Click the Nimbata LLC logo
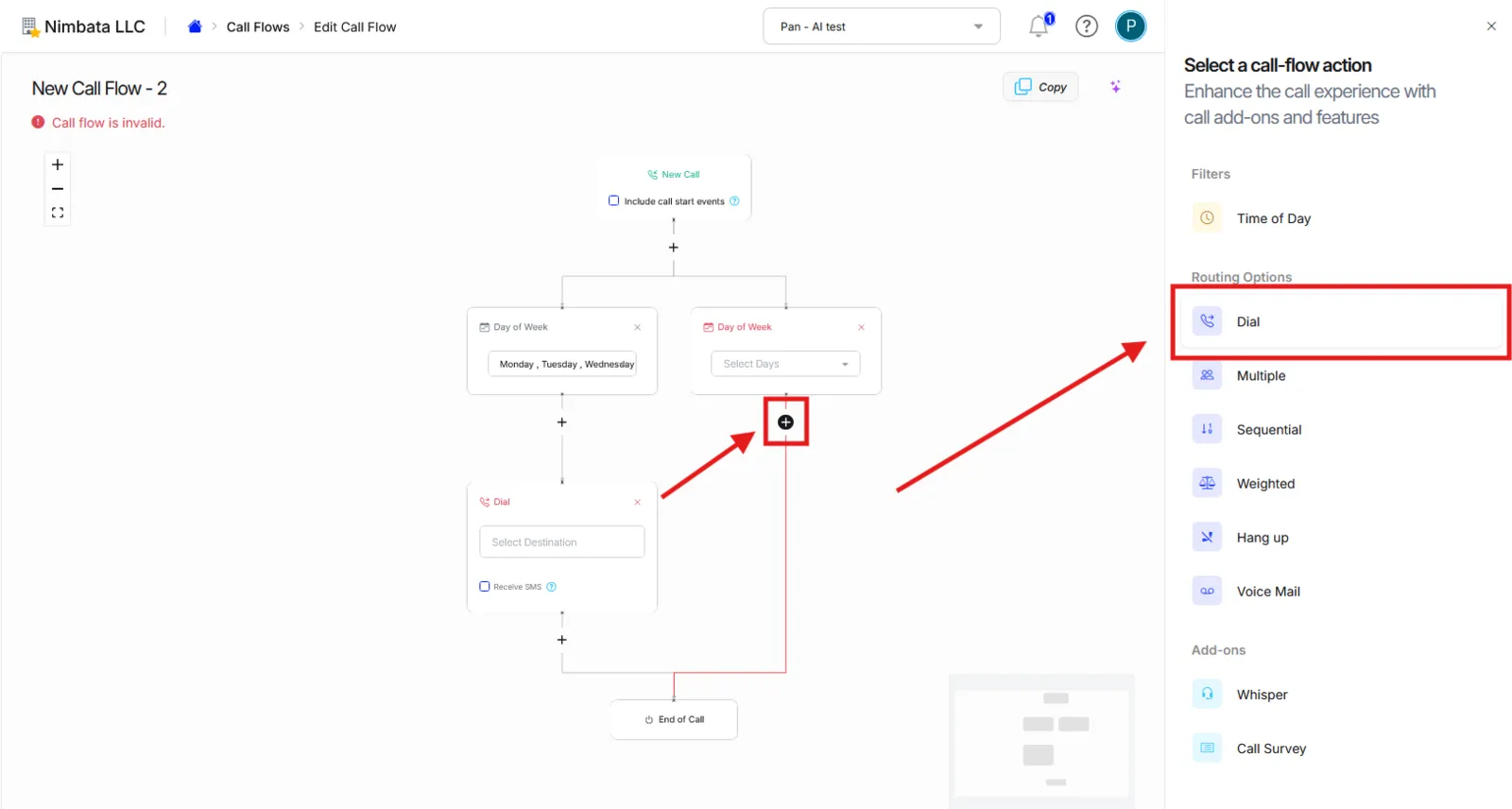Viewport: 1512px width, 809px height. point(83,26)
